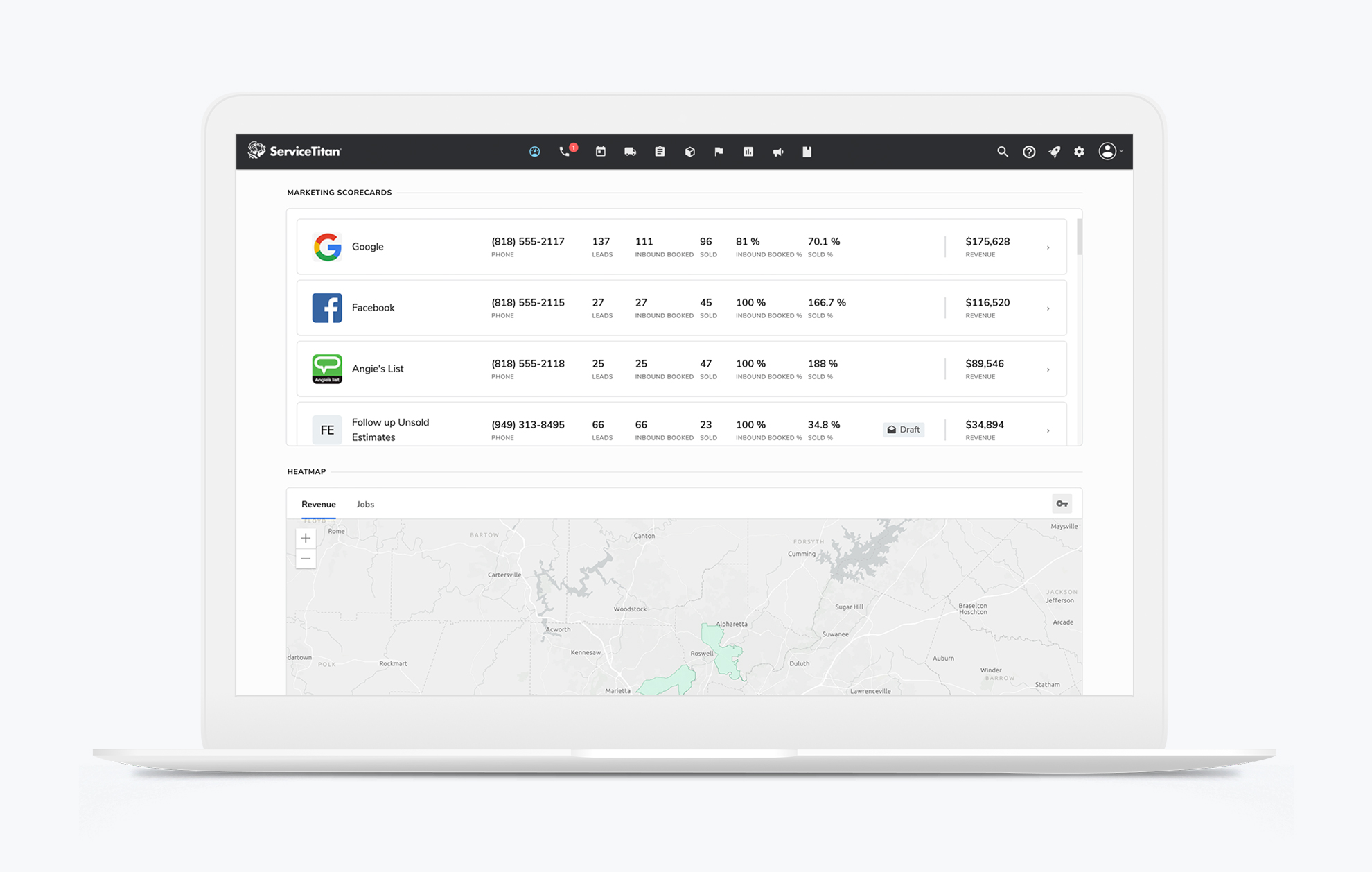
Task: Toggle the heatmap legend key icon
Action: [x=1062, y=503]
